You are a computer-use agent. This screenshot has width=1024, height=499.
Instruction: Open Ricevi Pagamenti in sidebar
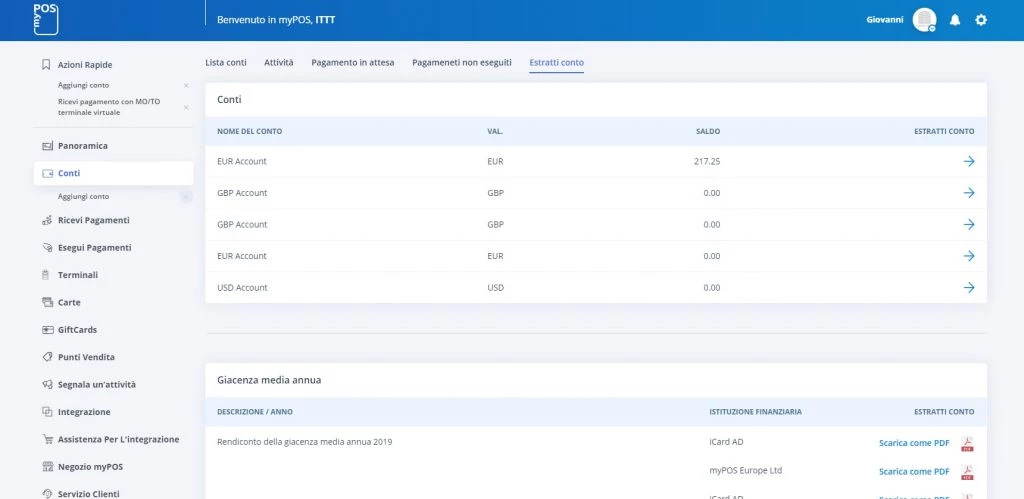pos(93,220)
